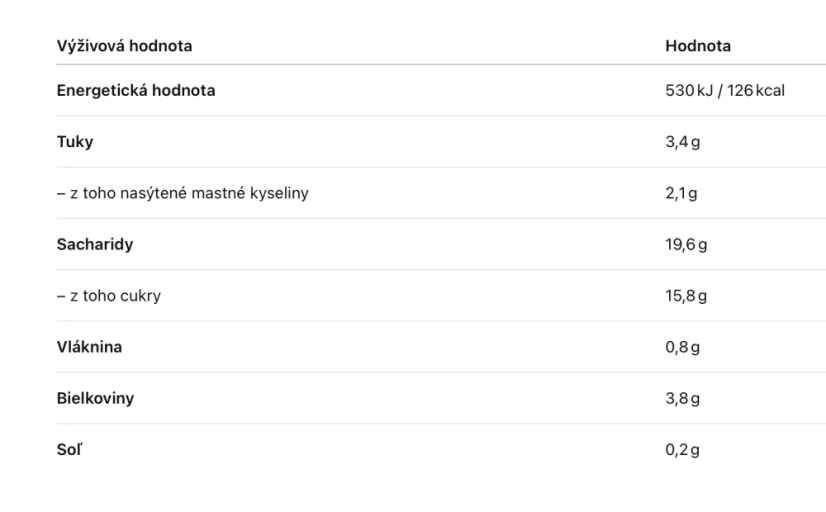This screenshot has height=512, width=826.
Task: Click the 2,1 g saturated fat value
Action: [x=681, y=193]
